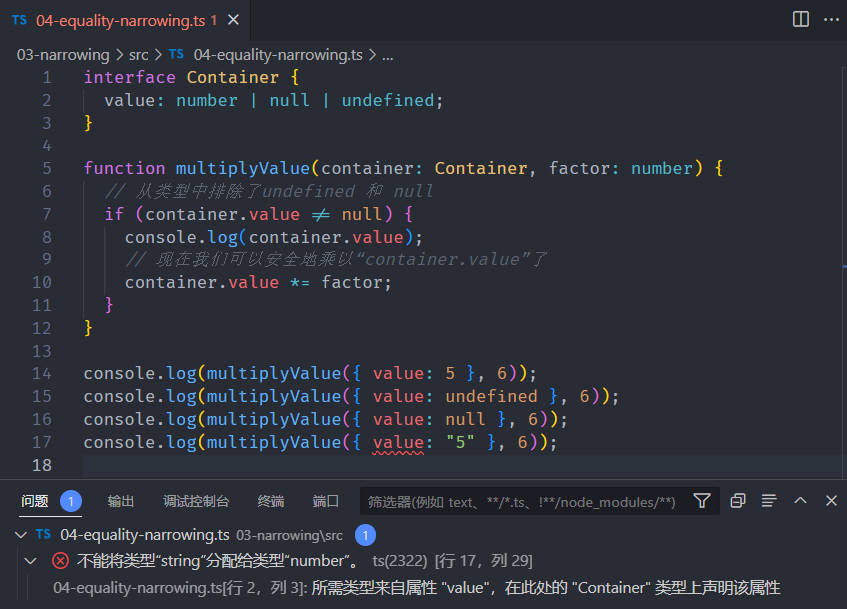Switch to the 问题 problems tab
Image resolution: width=847 pixels, height=609 pixels.
coord(35,501)
